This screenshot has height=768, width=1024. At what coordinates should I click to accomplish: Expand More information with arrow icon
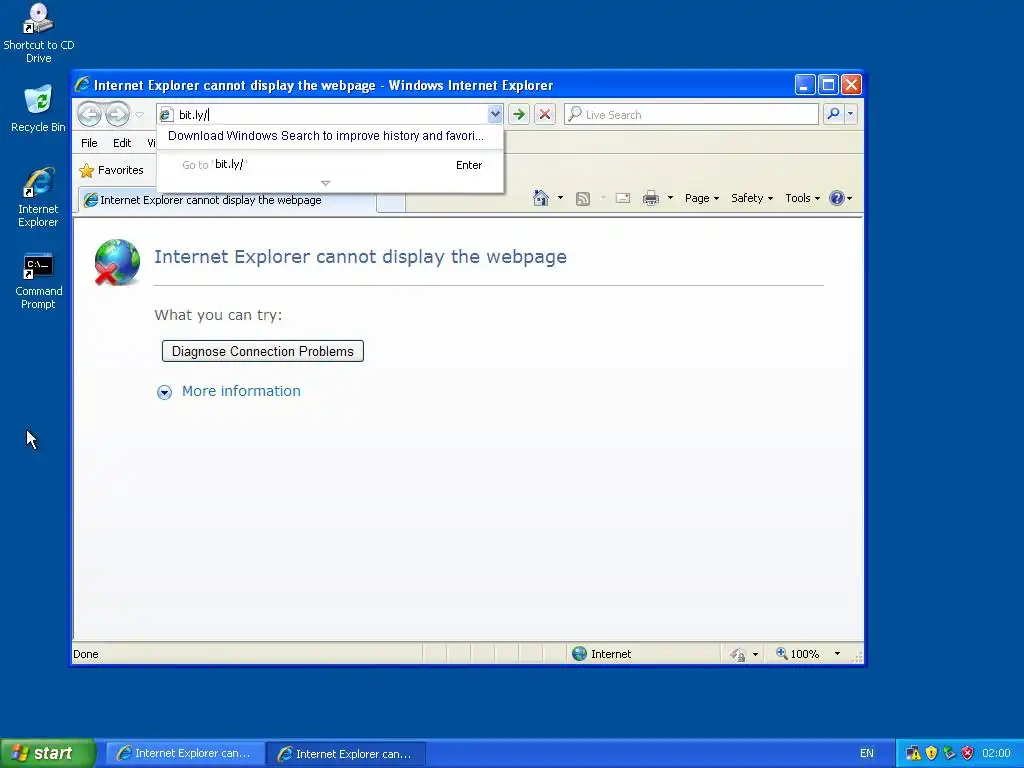[x=165, y=392]
